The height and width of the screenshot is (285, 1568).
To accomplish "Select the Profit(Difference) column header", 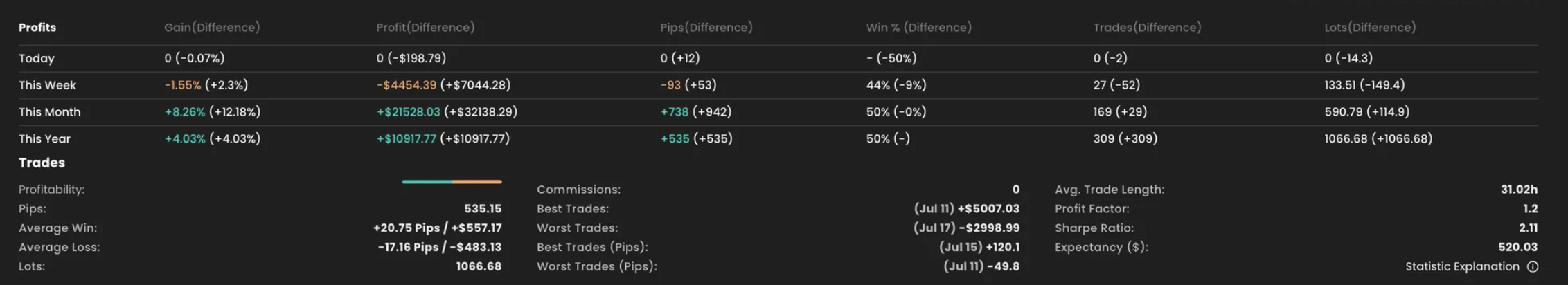I will pyautogui.click(x=425, y=28).
